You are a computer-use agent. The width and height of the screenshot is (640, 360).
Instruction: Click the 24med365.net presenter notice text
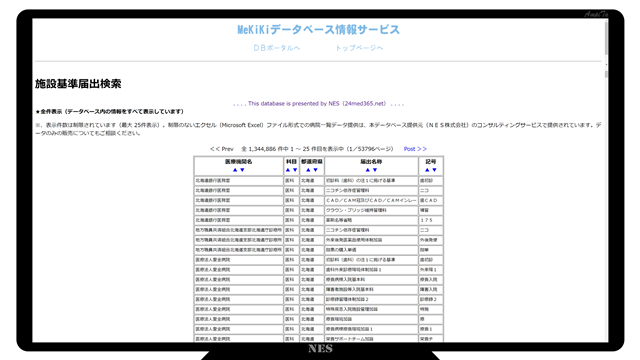(318, 104)
